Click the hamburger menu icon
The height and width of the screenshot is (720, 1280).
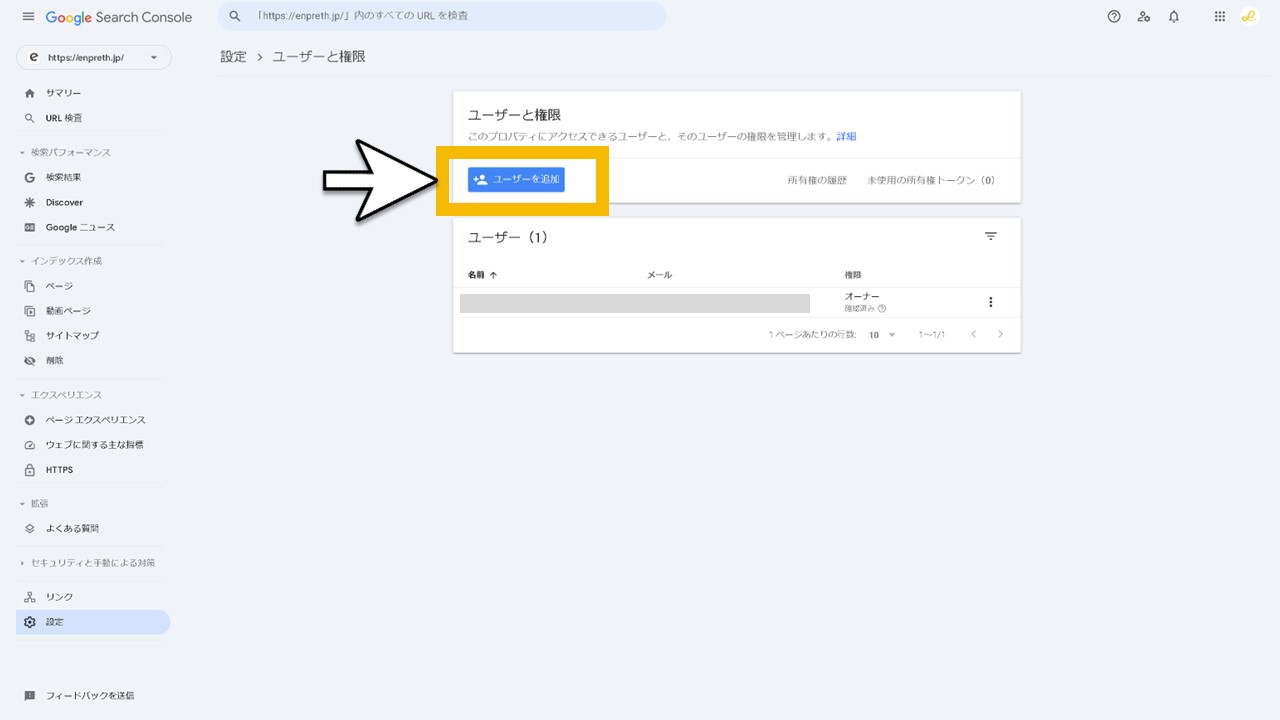28,16
